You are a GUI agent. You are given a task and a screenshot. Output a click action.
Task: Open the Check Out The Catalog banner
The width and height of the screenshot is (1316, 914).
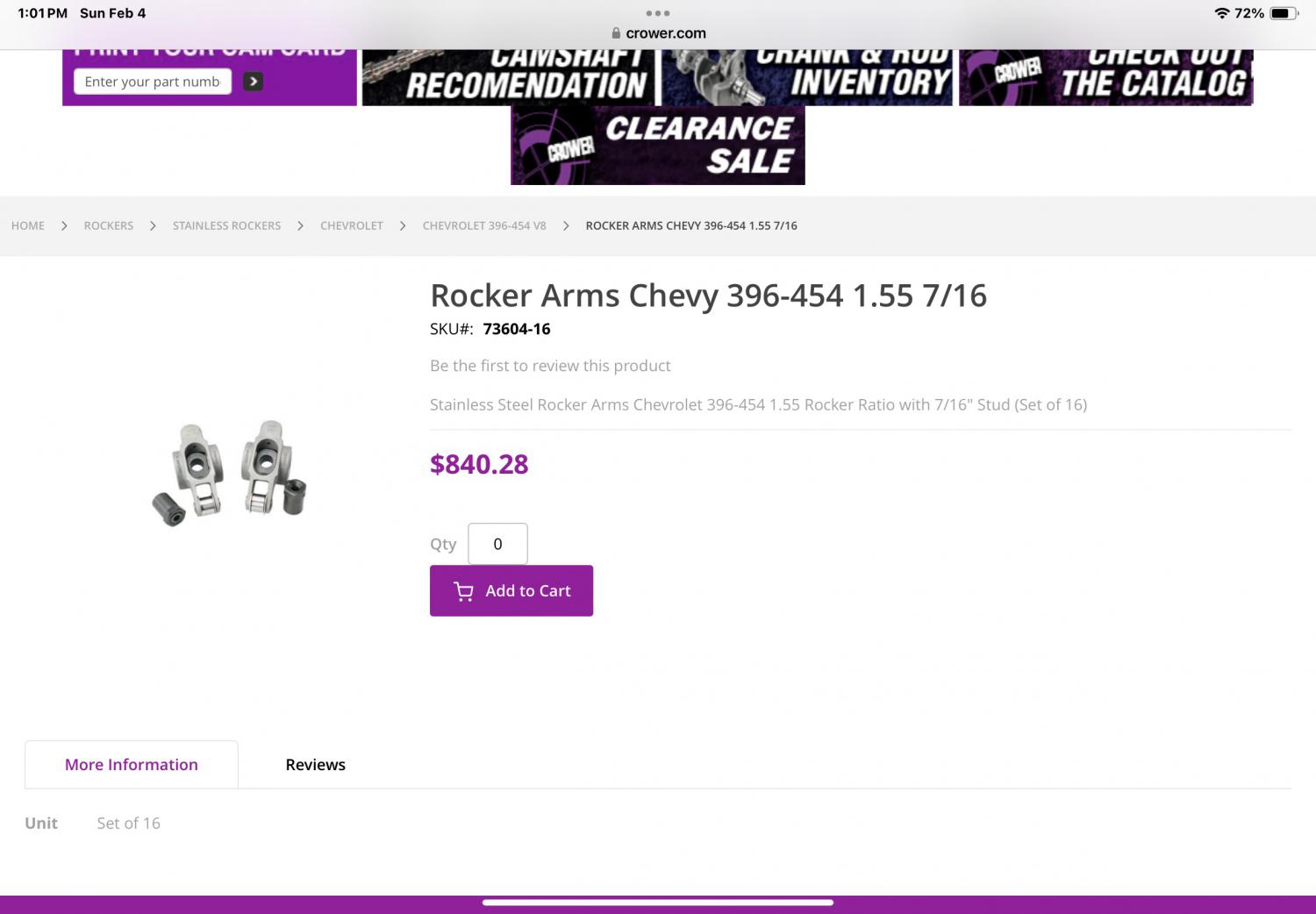pyautogui.click(x=1105, y=77)
